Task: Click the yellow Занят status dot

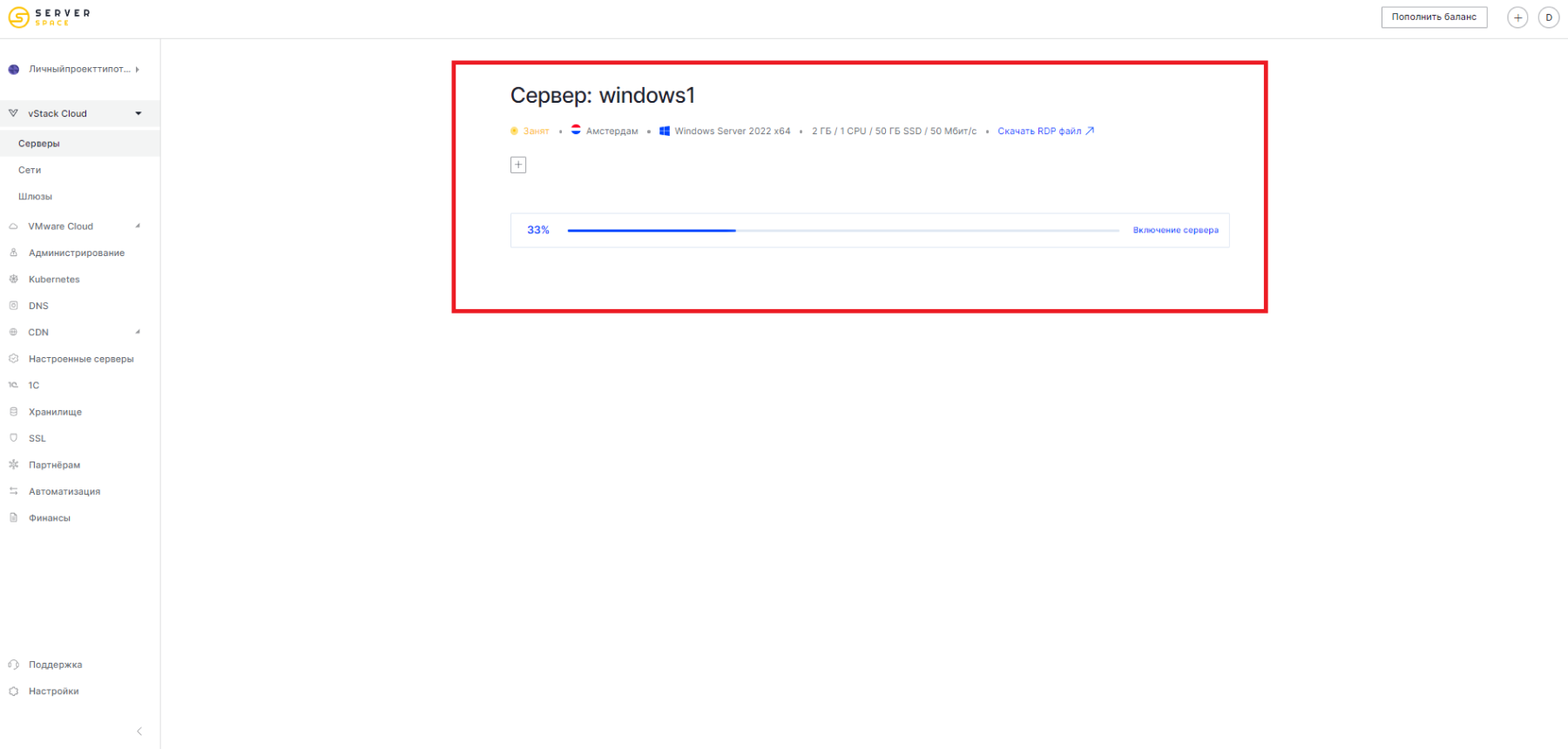Action: pyautogui.click(x=514, y=132)
